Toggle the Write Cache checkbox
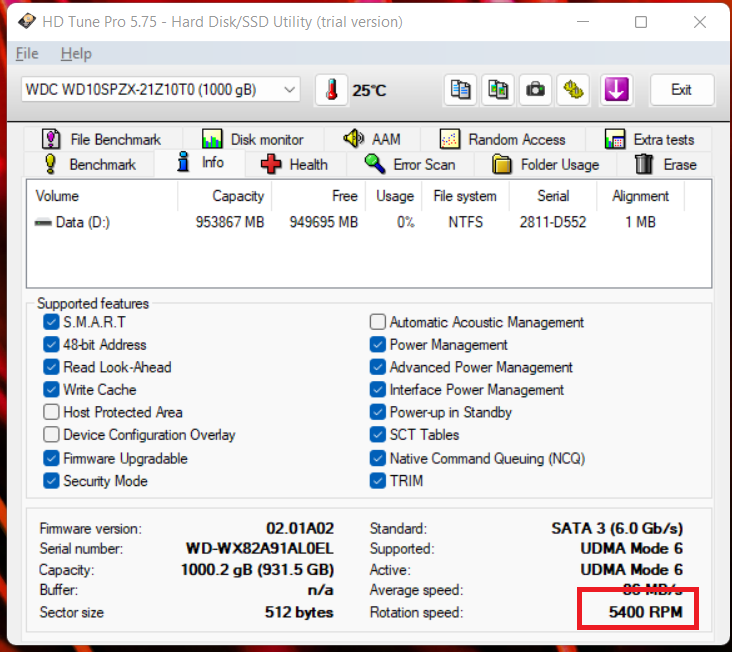732x652 pixels. click(51, 389)
